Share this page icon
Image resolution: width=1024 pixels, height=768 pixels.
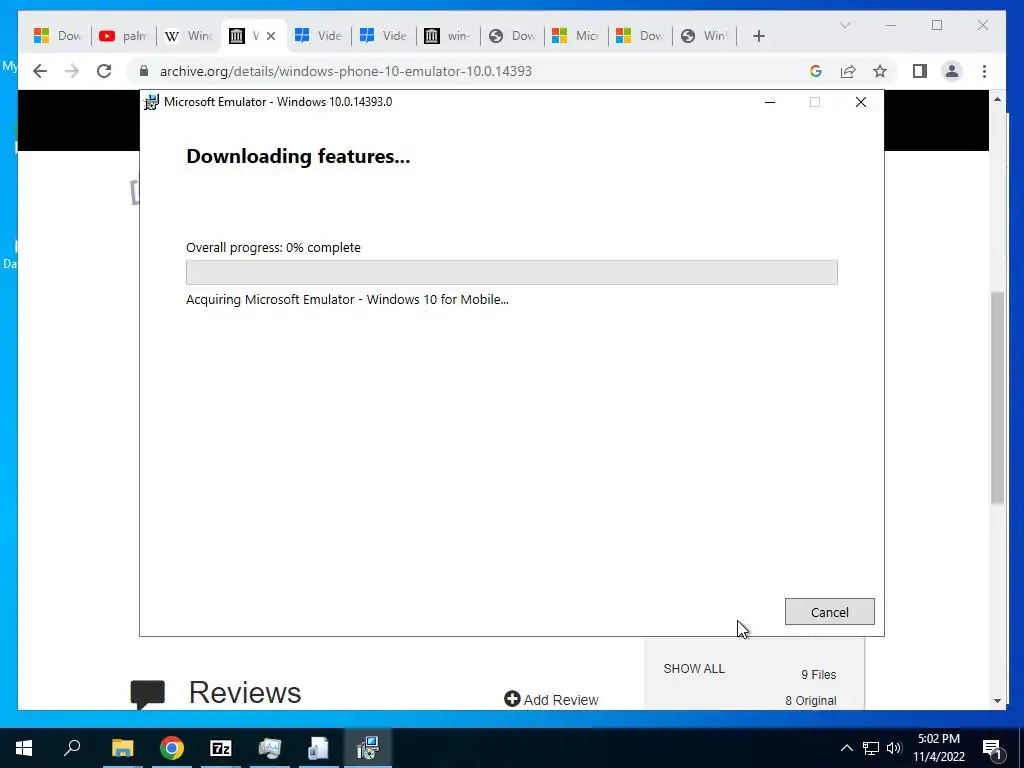click(848, 71)
